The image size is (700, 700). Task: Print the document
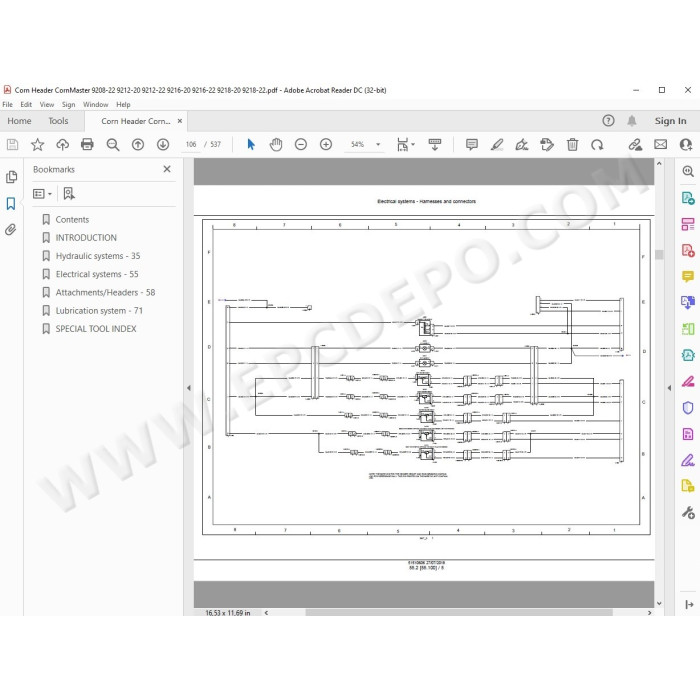point(88,144)
